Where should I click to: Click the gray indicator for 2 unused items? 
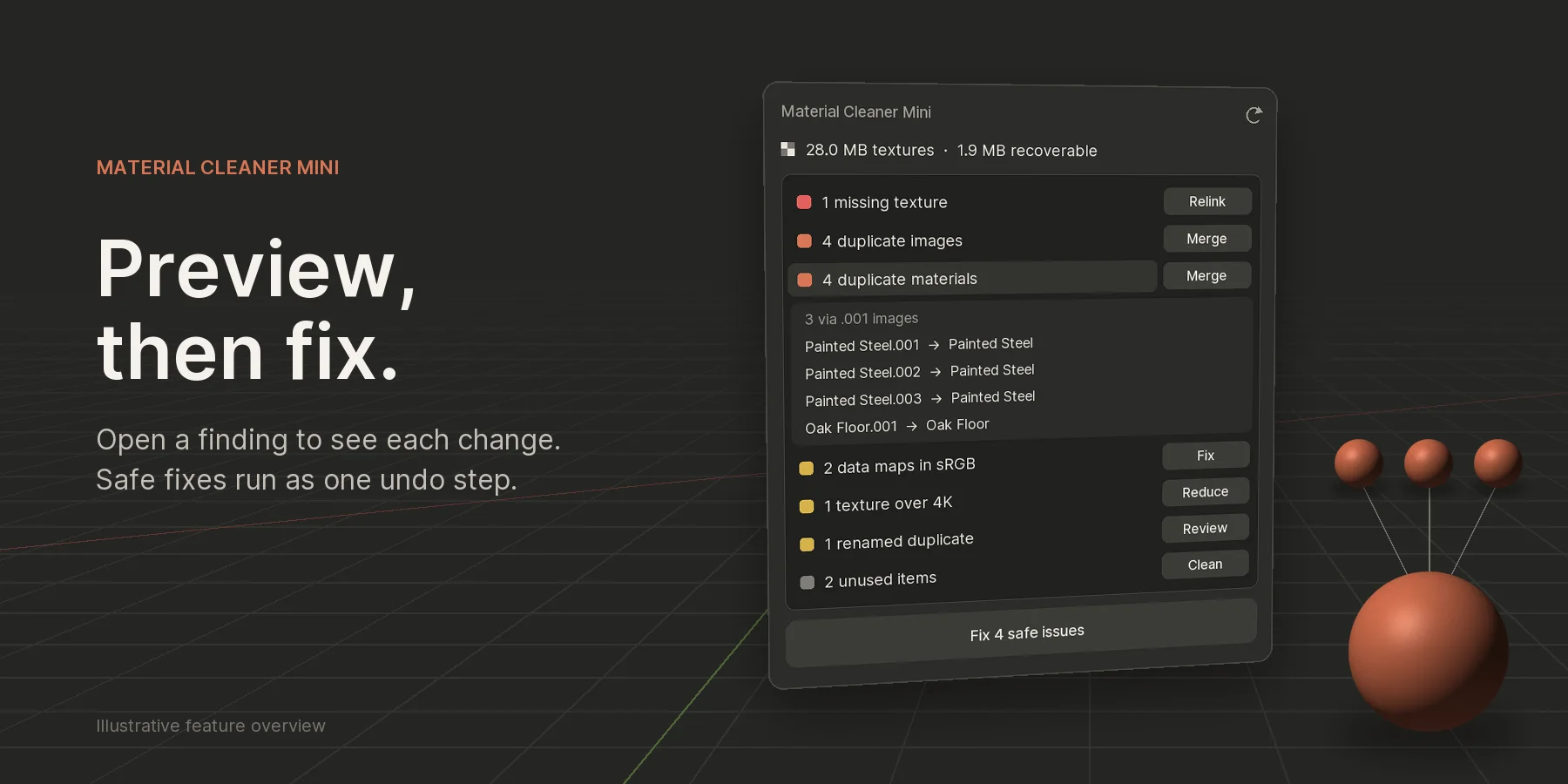tap(808, 582)
